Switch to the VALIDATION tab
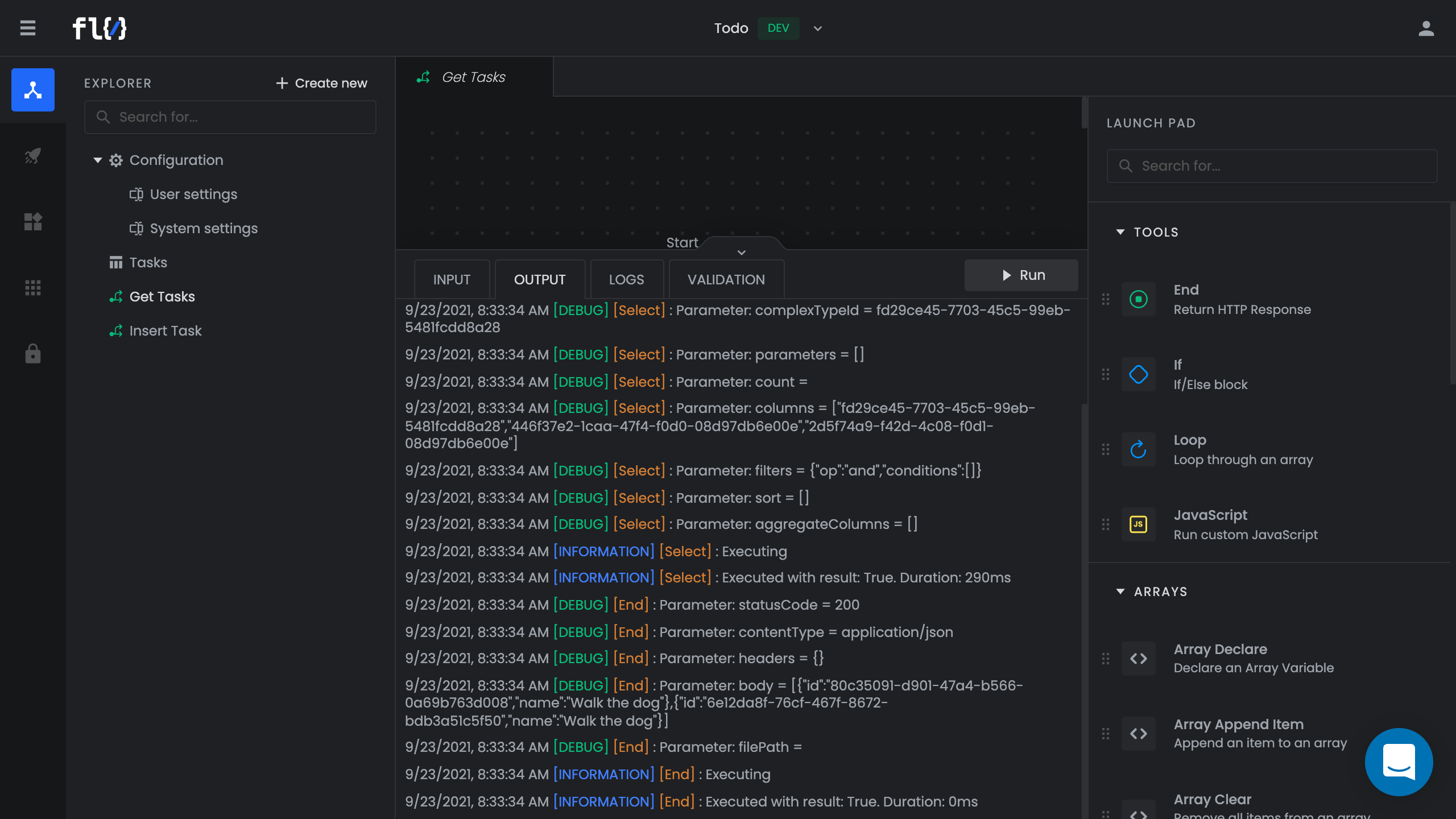This screenshot has width=1456, height=819. click(726, 279)
